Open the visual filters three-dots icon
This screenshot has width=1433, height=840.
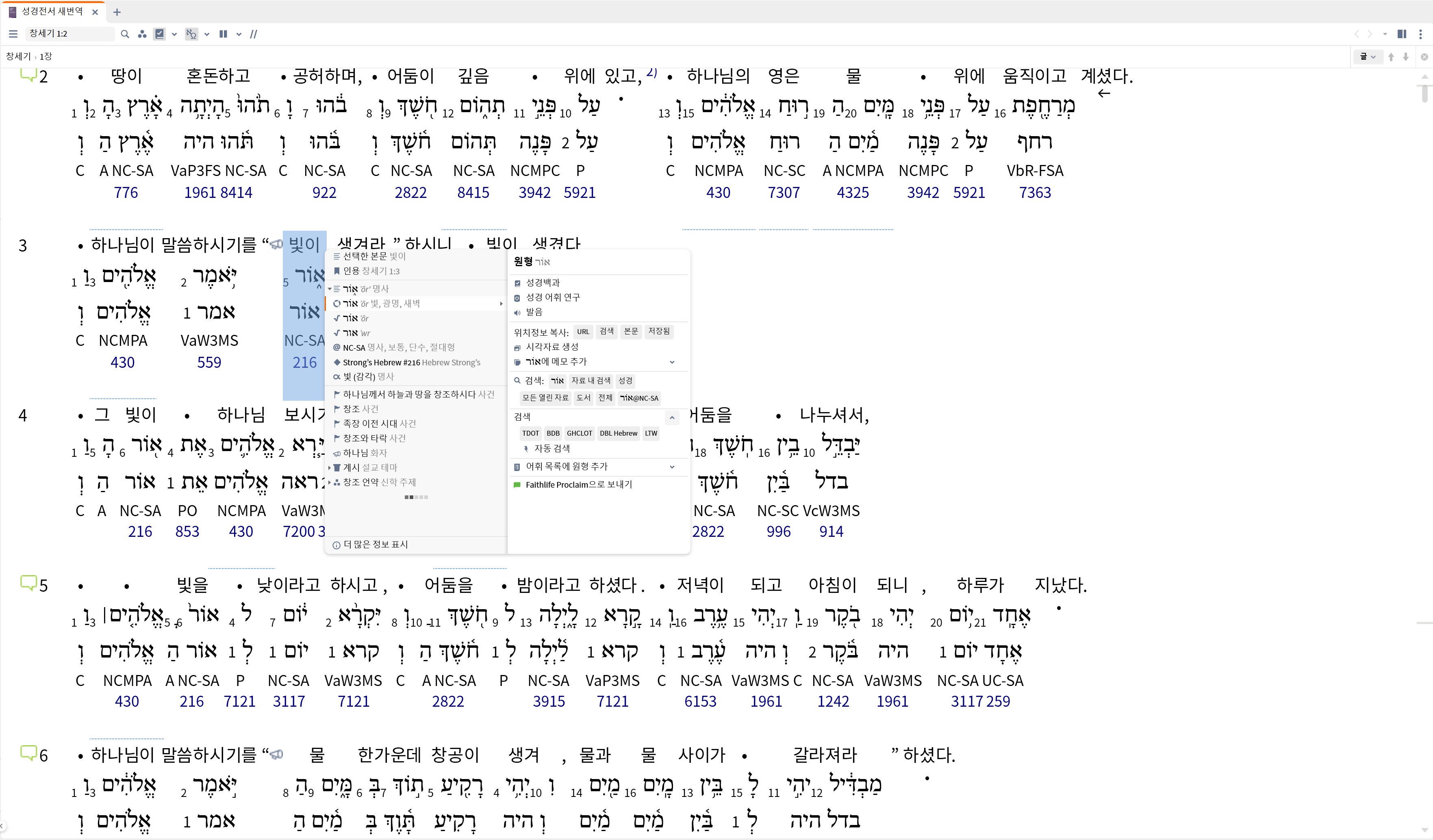click(x=142, y=34)
